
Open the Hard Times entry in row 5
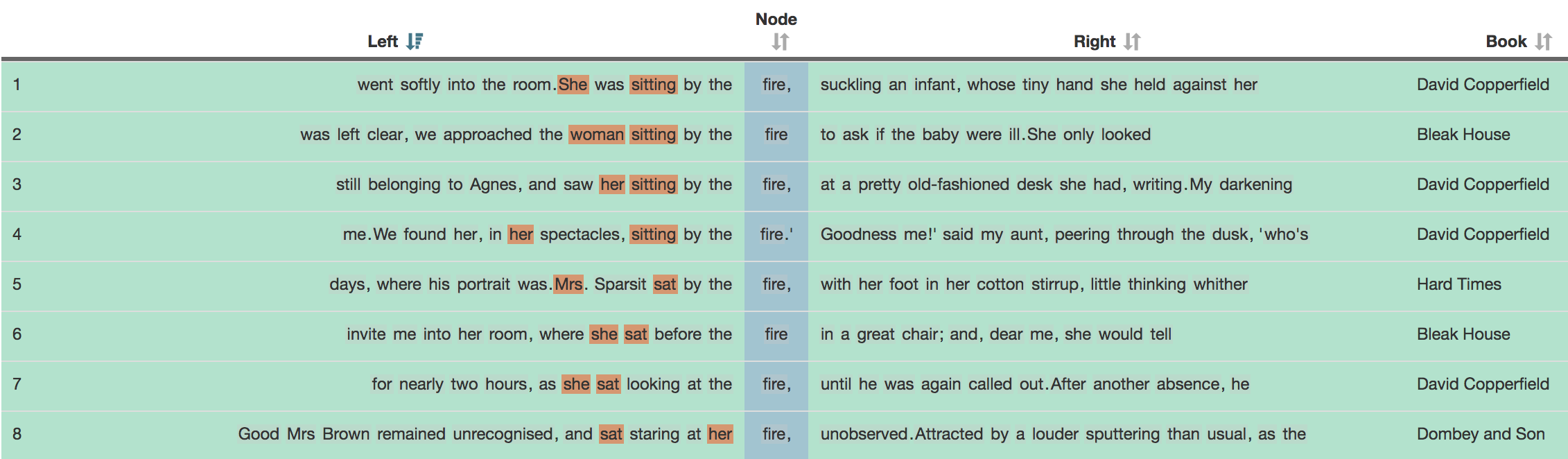pos(1458,284)
